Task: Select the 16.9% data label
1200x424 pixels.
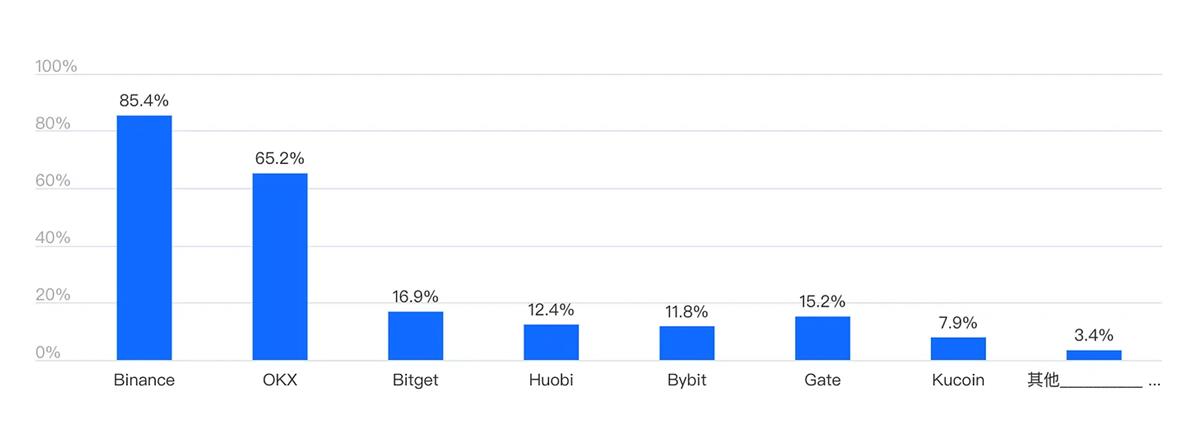Action: (415, 297)
